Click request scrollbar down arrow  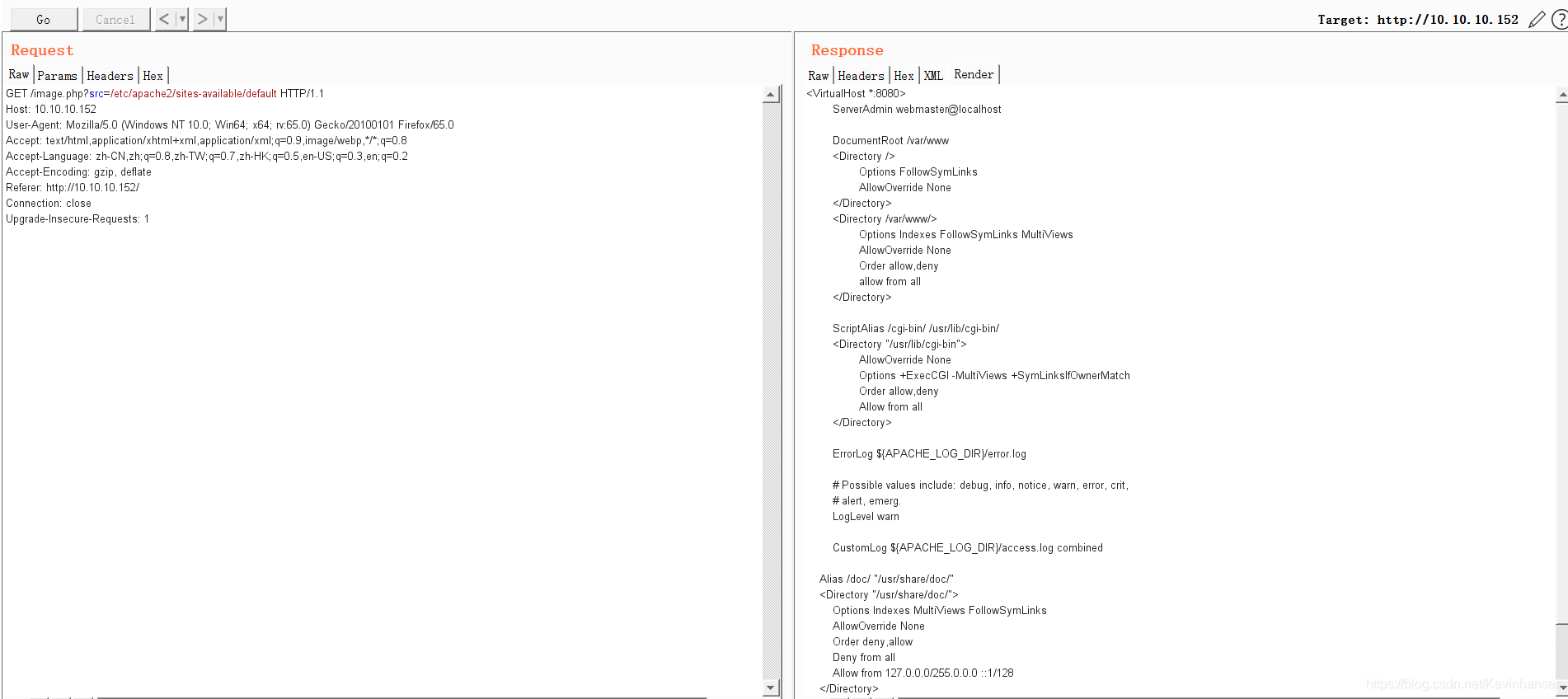pos(771,687)
